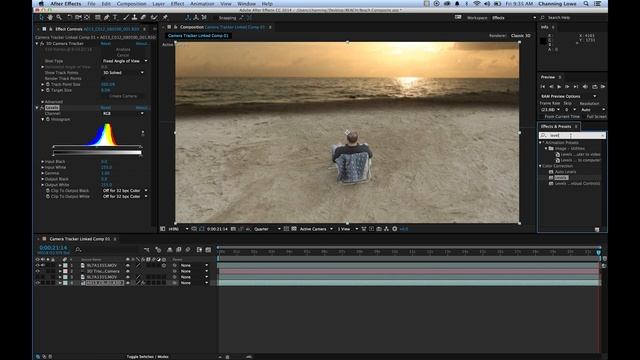Toggle the Snapping option

pos(227,18)
